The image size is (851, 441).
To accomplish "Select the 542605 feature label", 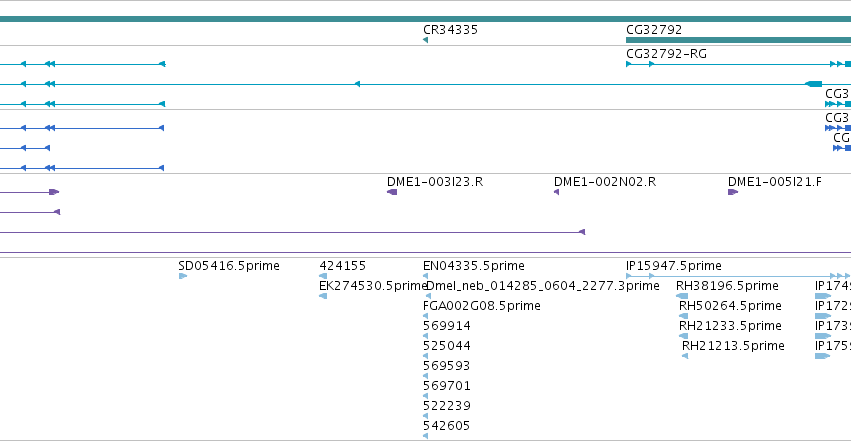I will (447, 426).
